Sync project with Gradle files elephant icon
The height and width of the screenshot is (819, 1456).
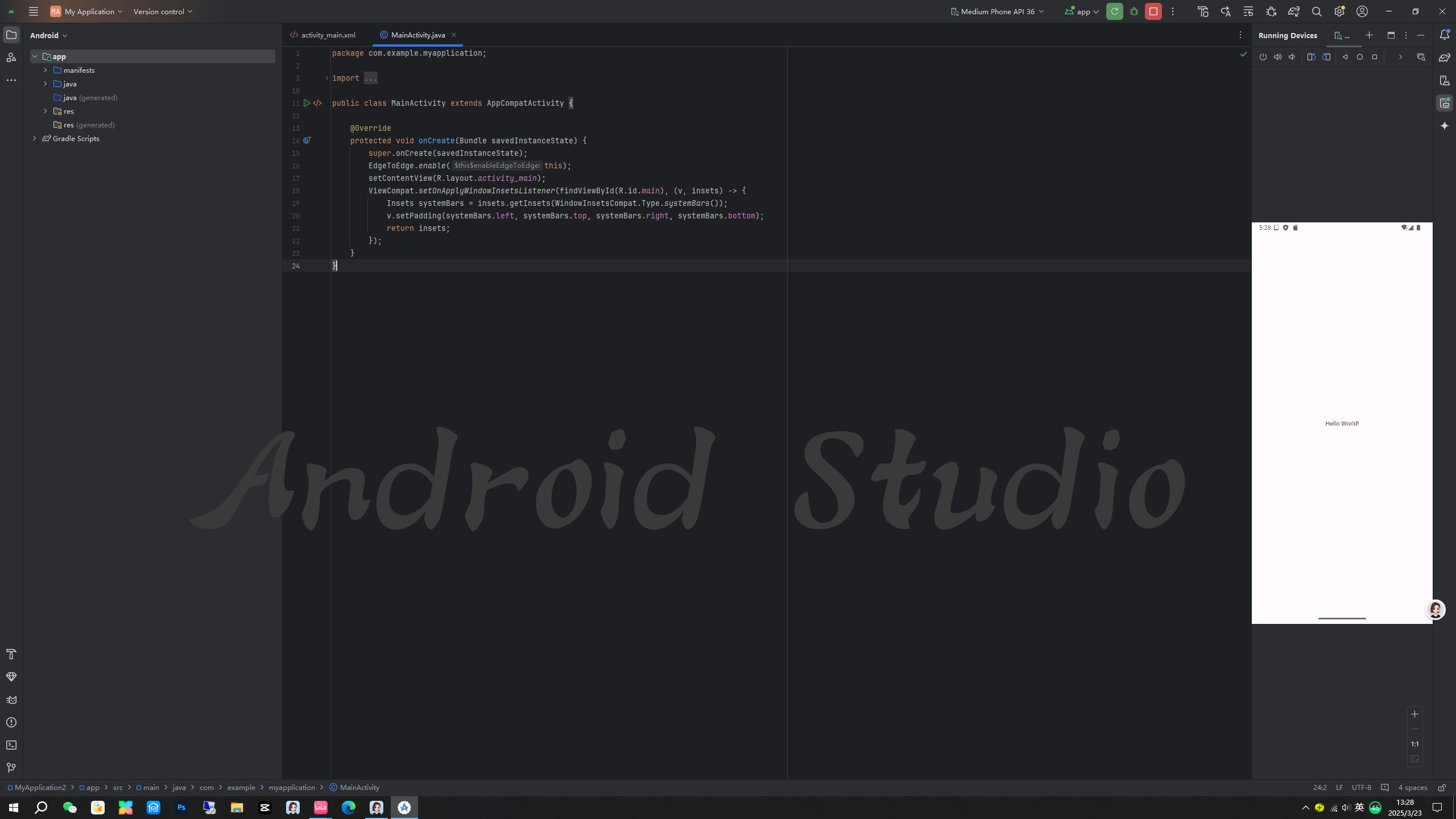pyautogui.click(x=1293, y=11)
